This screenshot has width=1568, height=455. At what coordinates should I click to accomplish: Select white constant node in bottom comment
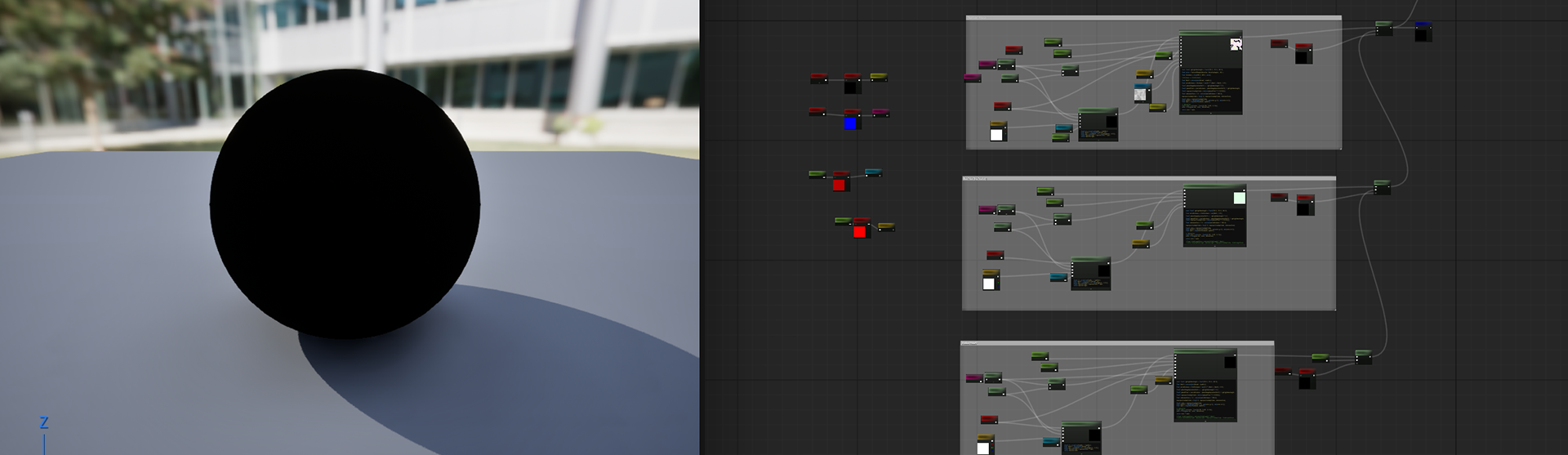984,445
